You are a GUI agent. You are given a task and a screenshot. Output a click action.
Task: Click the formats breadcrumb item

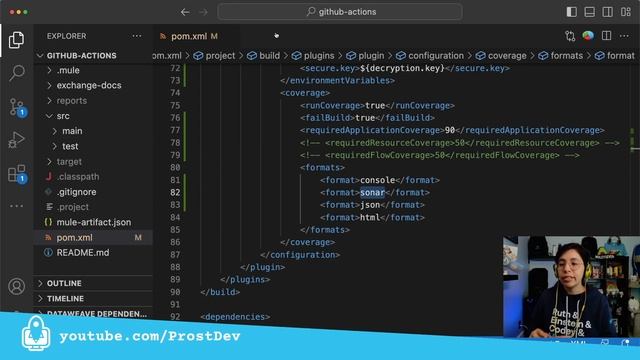click(x=561, y=56)
